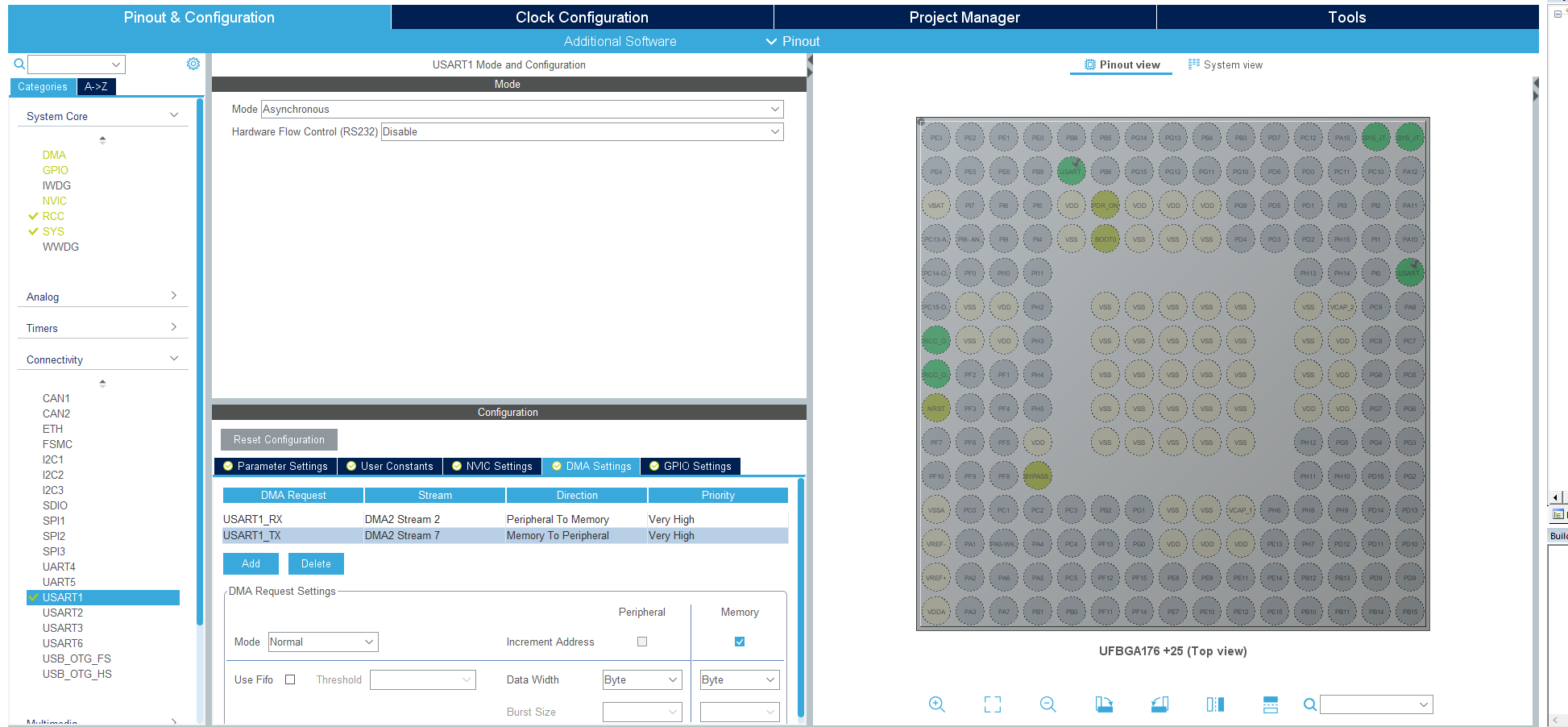Select the VCAP_1 pin
Screen dimensions: 1568x727
(1240, 510)
